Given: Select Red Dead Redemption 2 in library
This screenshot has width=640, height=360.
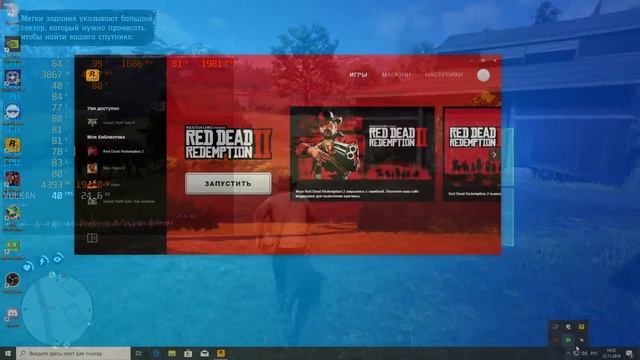Looking at the screenshot, I should 116,151.
